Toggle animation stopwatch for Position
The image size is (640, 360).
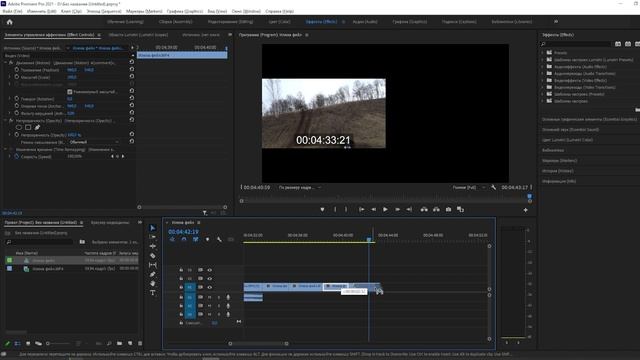(17, 70)
